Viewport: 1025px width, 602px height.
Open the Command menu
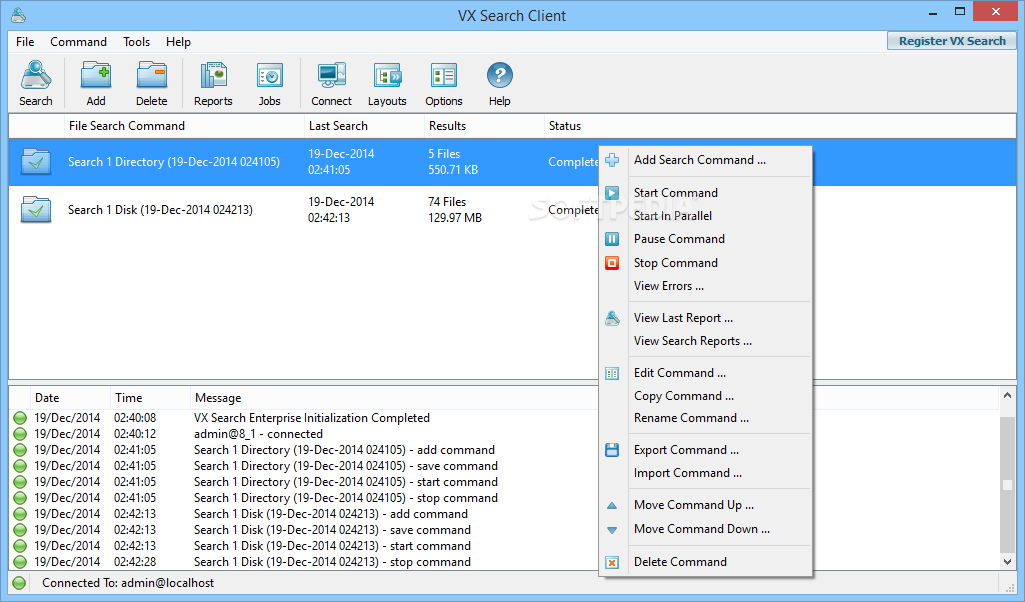(x=78, y=42)
